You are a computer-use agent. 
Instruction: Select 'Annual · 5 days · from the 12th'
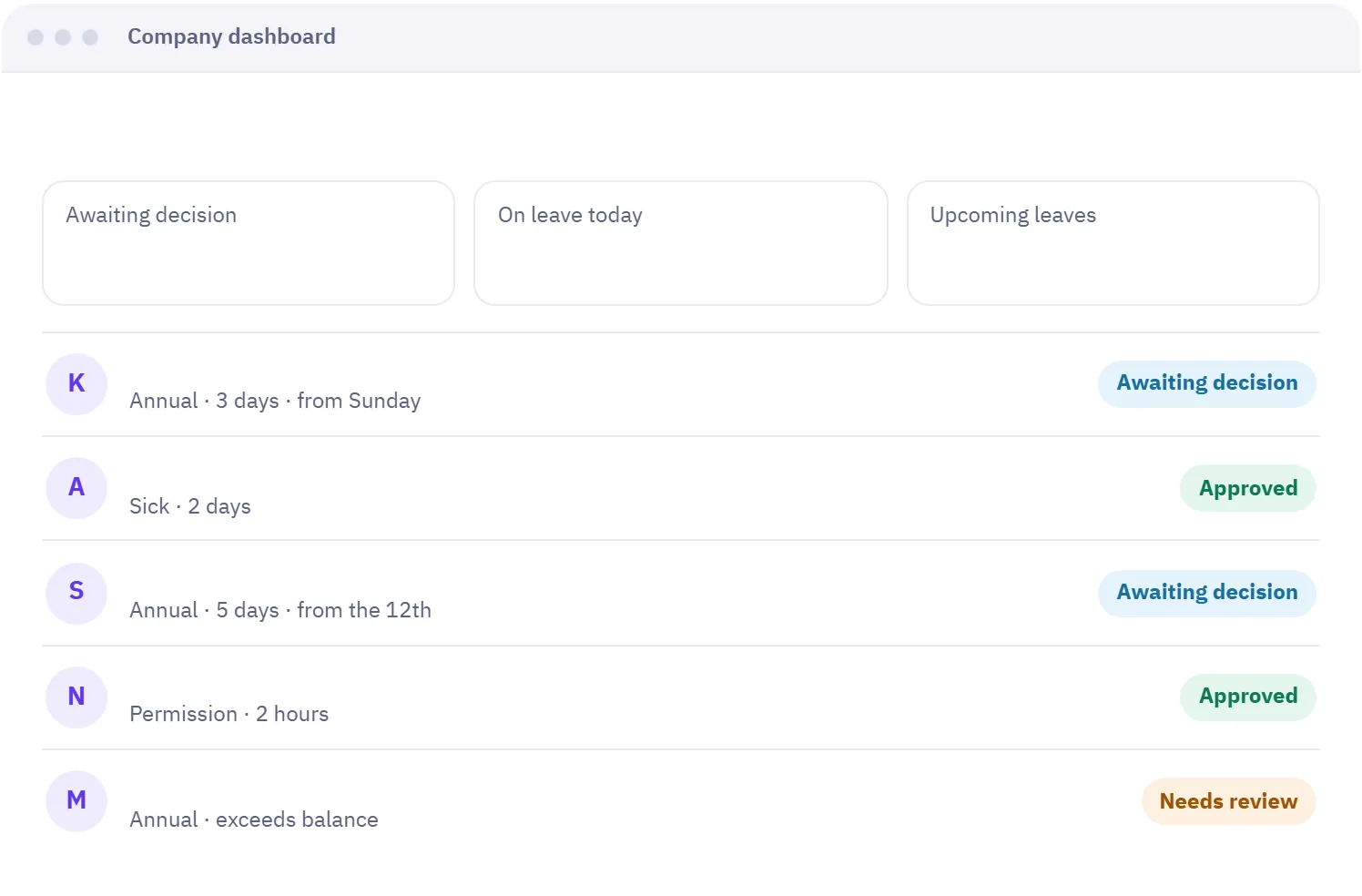[280, 610]
